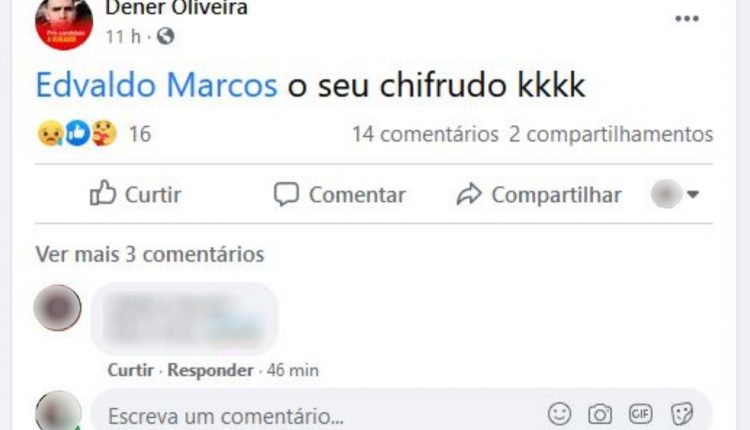The width and height of the screenshot is (750, 430).
Task: Click the sad reaction emoji icon
Action: pos(50,133)
